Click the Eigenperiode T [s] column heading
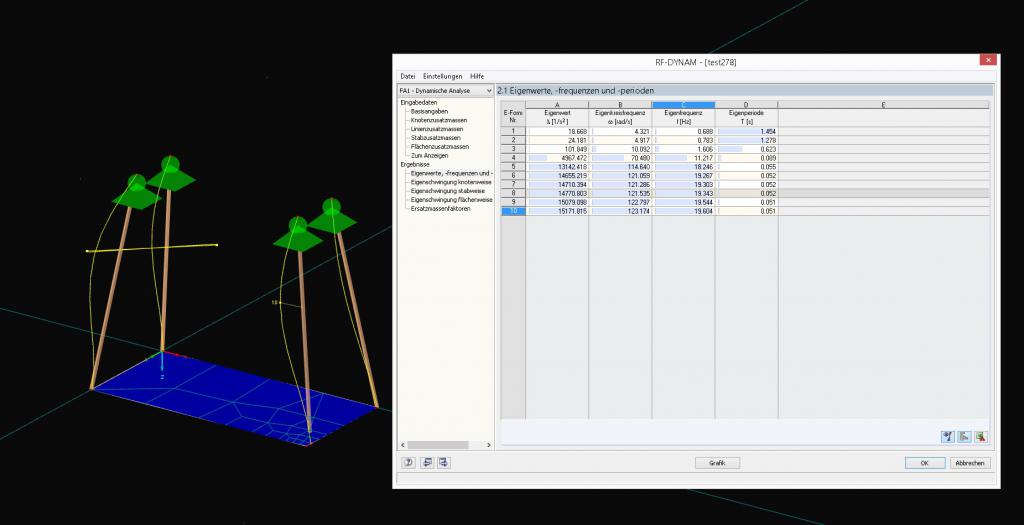The image size is (1024, 525). pyautogui.click(x=746, y=117)
